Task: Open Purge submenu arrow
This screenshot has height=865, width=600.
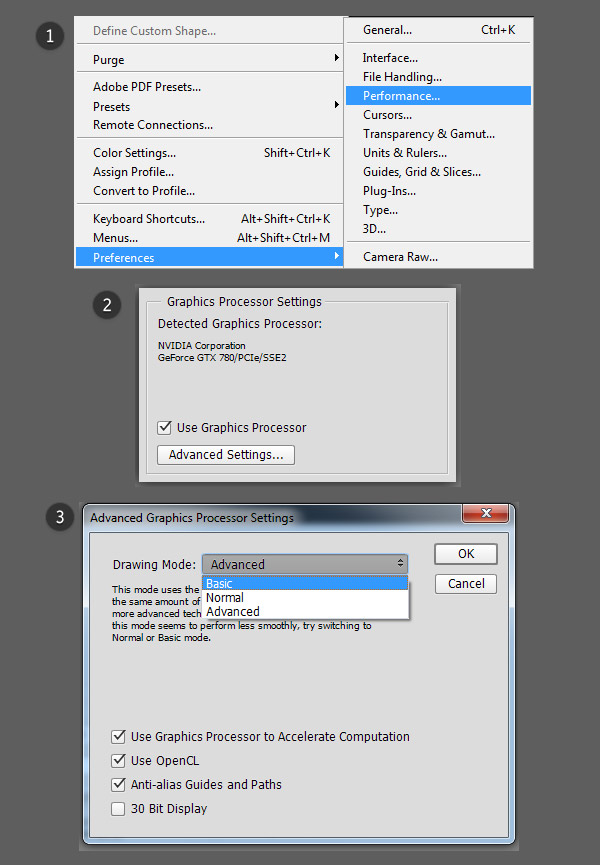Action: (336, 58)
